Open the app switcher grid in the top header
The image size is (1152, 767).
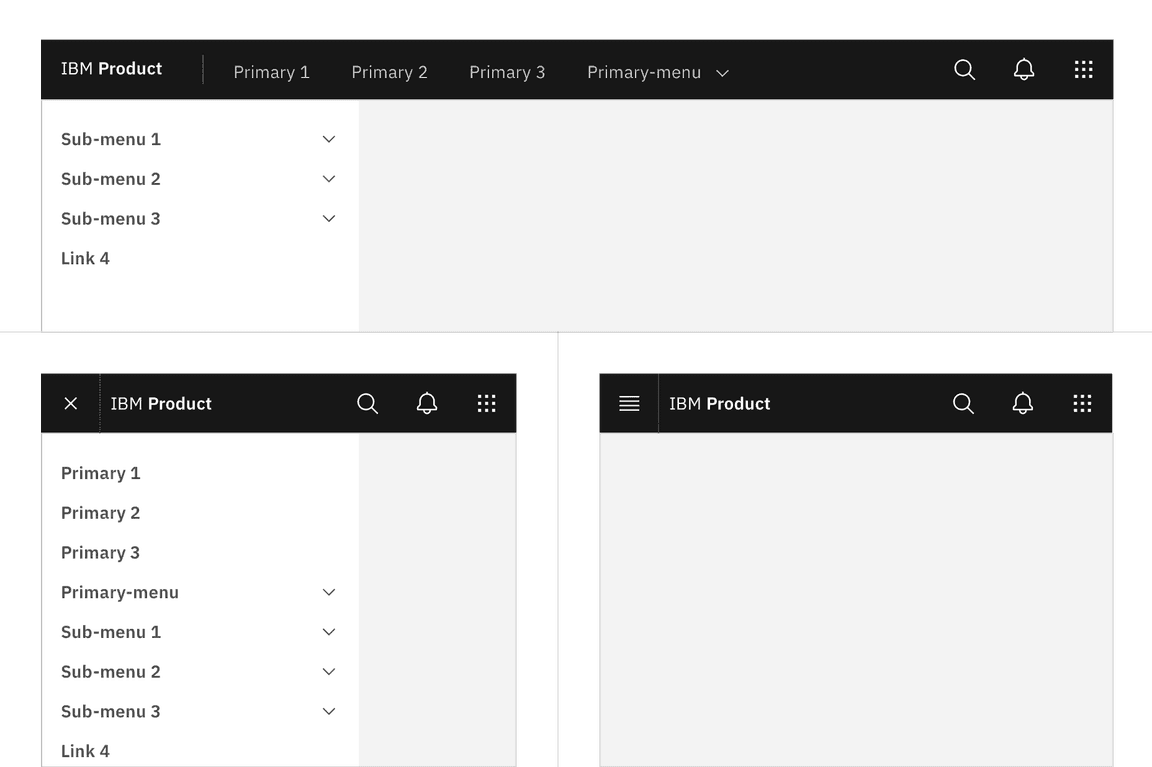(1084, 69)
